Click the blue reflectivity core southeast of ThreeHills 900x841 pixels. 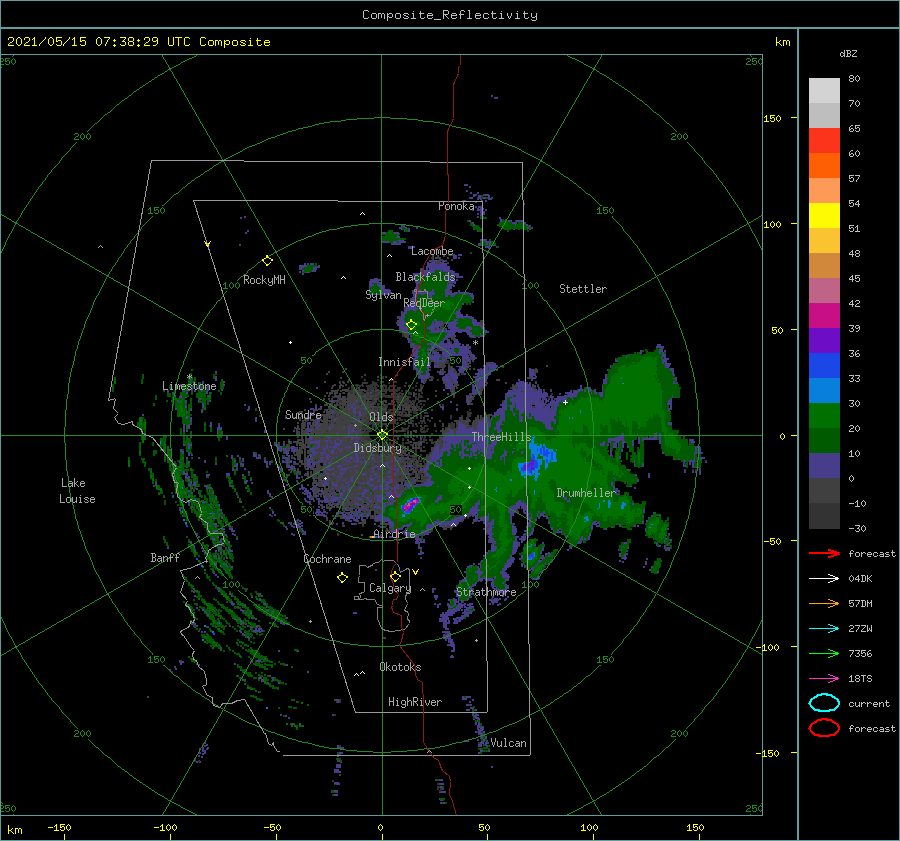[x=536, y=459]
